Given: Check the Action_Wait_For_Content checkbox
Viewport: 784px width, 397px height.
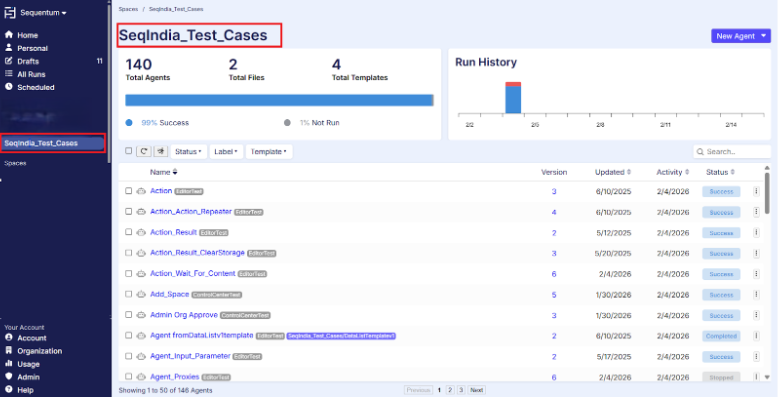Looking at the screenshot, I should tap(128, 274).
